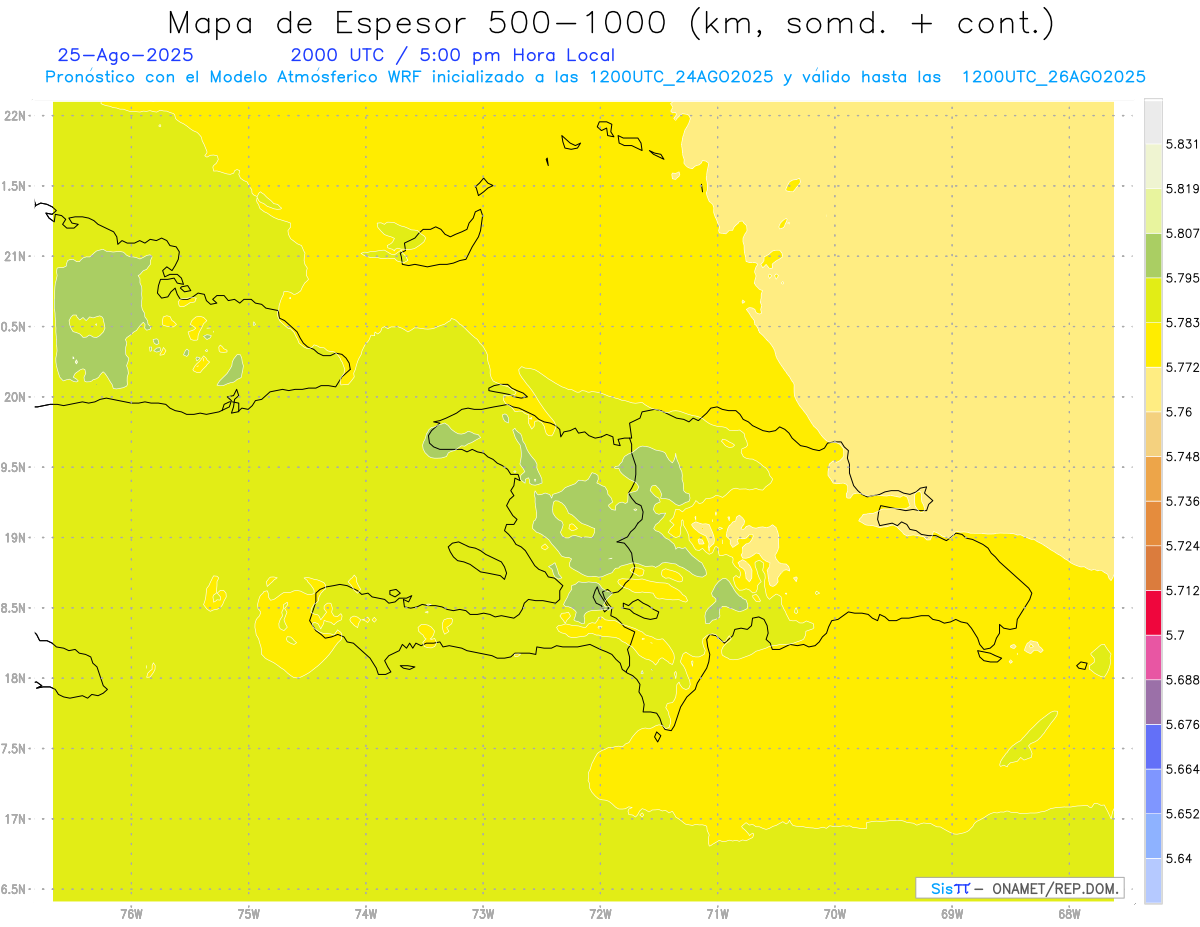Viewport: 1200px width, 927px height.
Task: Click the legend value 5.783
Action: pyautogui.click(x=1182, y=323)
